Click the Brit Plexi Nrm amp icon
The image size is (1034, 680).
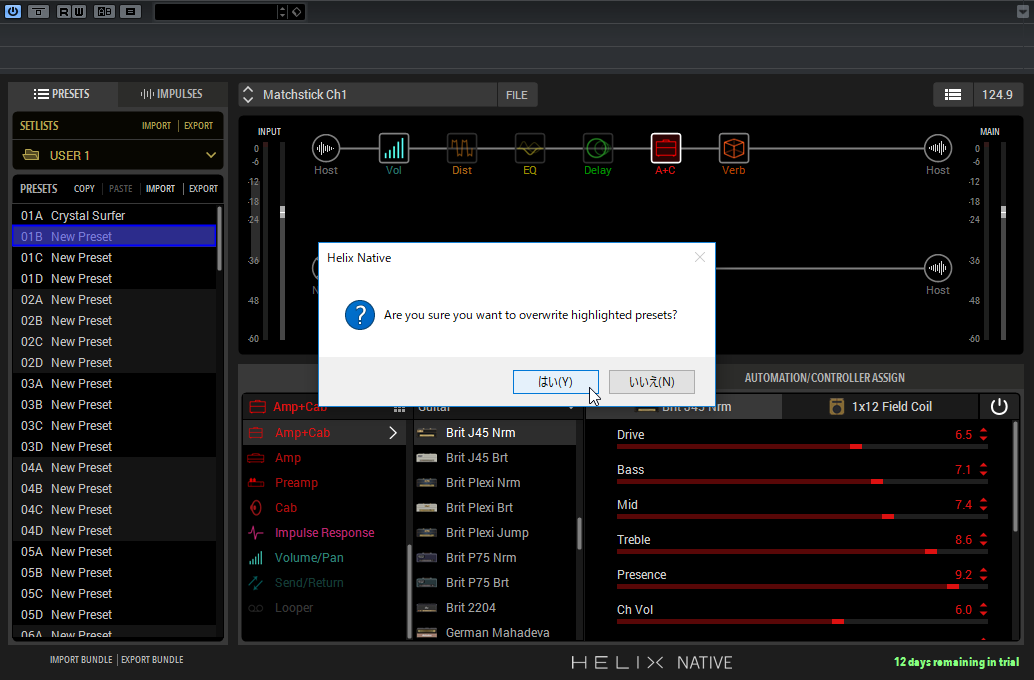click(x=427, y=483)
